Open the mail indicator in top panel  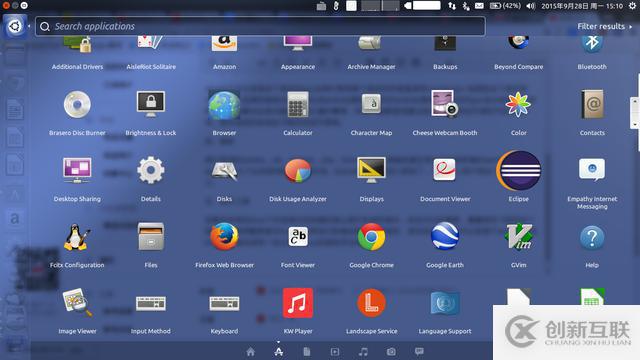(x=479, y=6)
